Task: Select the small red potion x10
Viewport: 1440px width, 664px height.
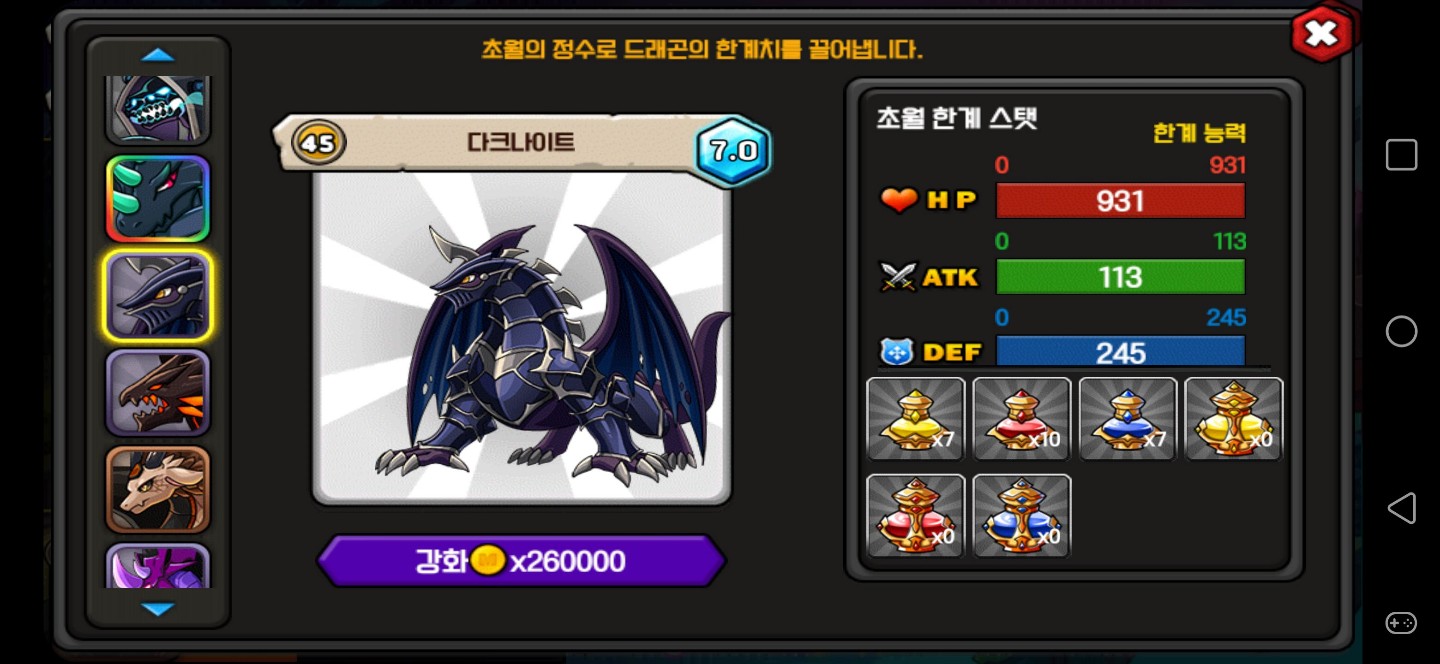Action: click(x=1022, y=419)
